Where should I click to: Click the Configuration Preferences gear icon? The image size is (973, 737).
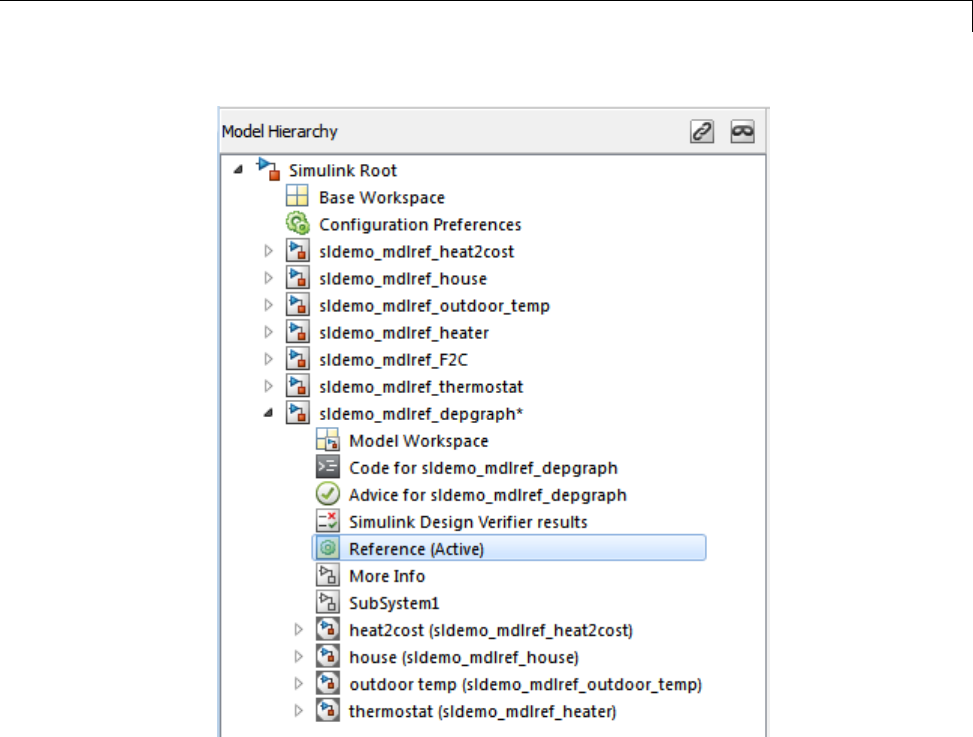click(x=297, y=224)
